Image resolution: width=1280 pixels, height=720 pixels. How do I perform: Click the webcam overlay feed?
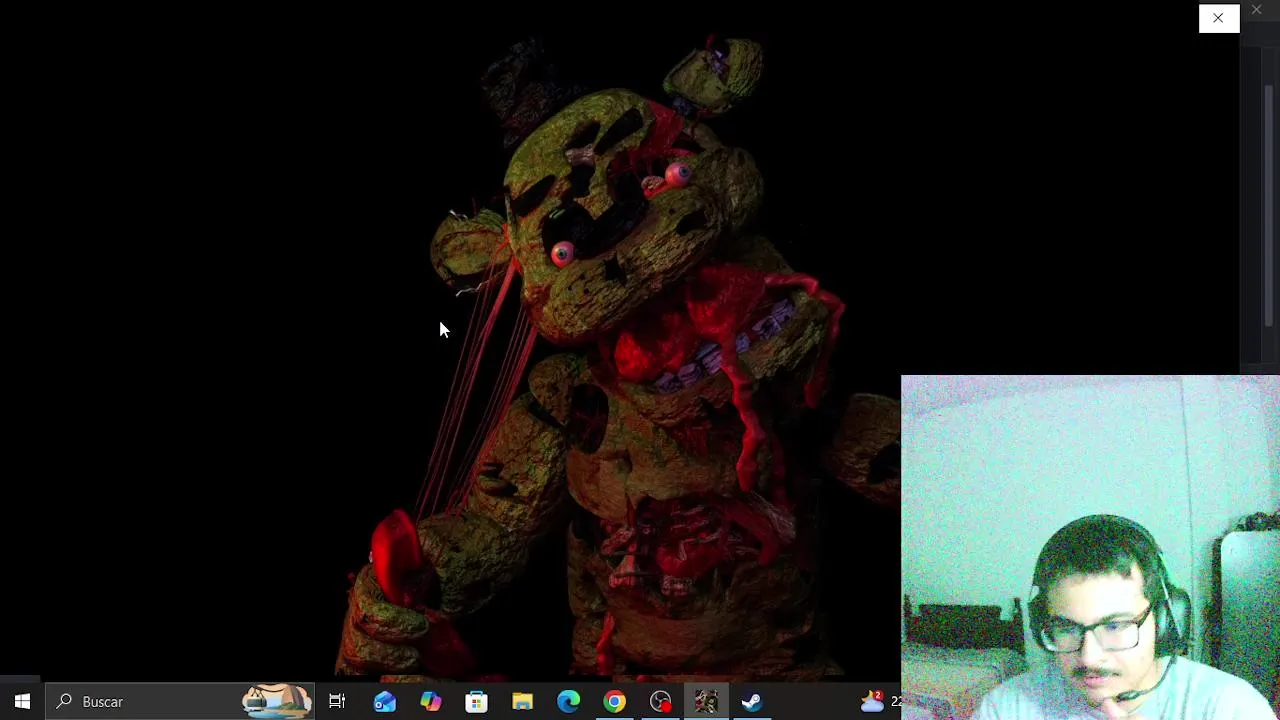point(1090,547)
